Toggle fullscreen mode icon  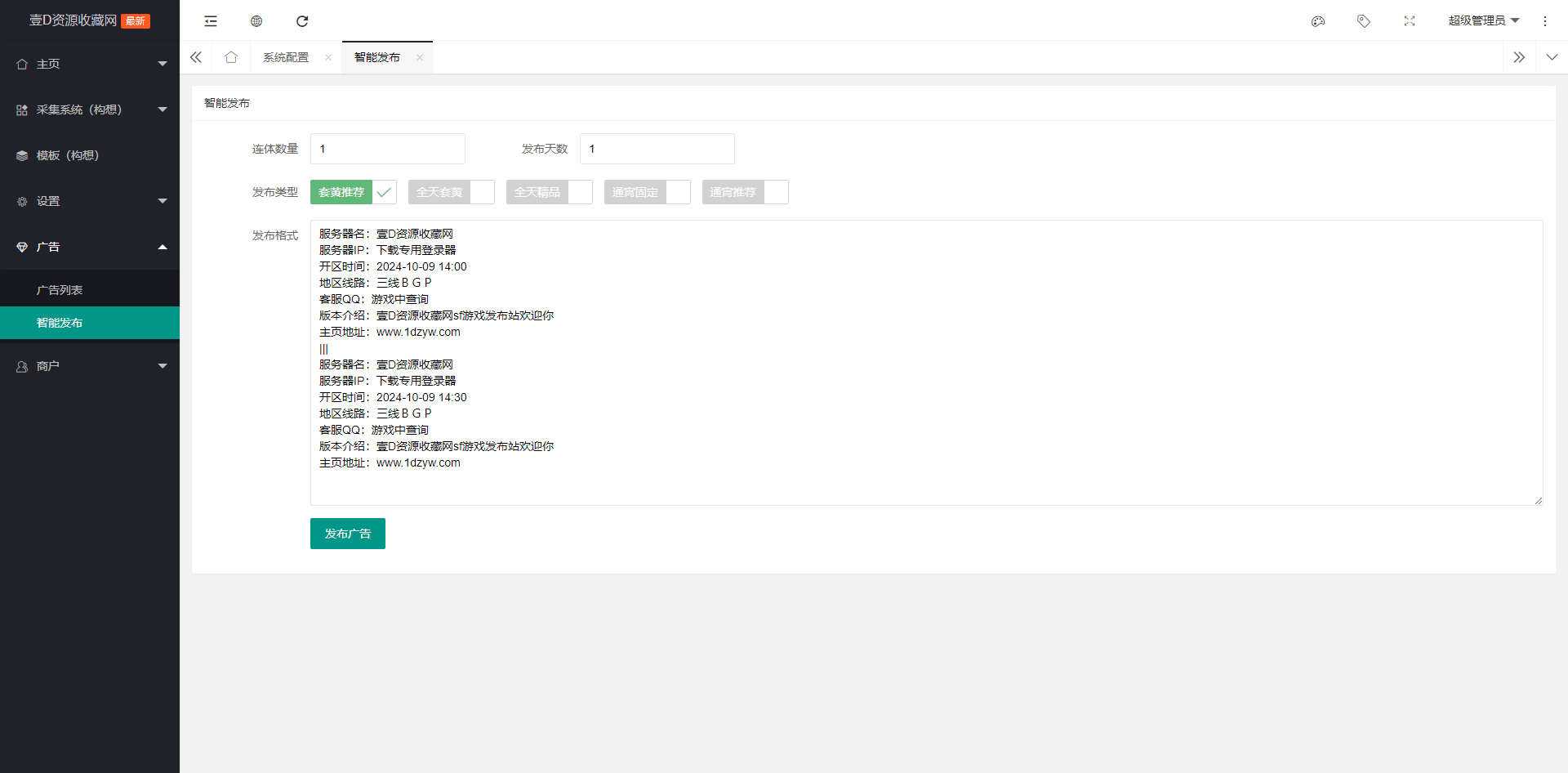[1410, 21]
